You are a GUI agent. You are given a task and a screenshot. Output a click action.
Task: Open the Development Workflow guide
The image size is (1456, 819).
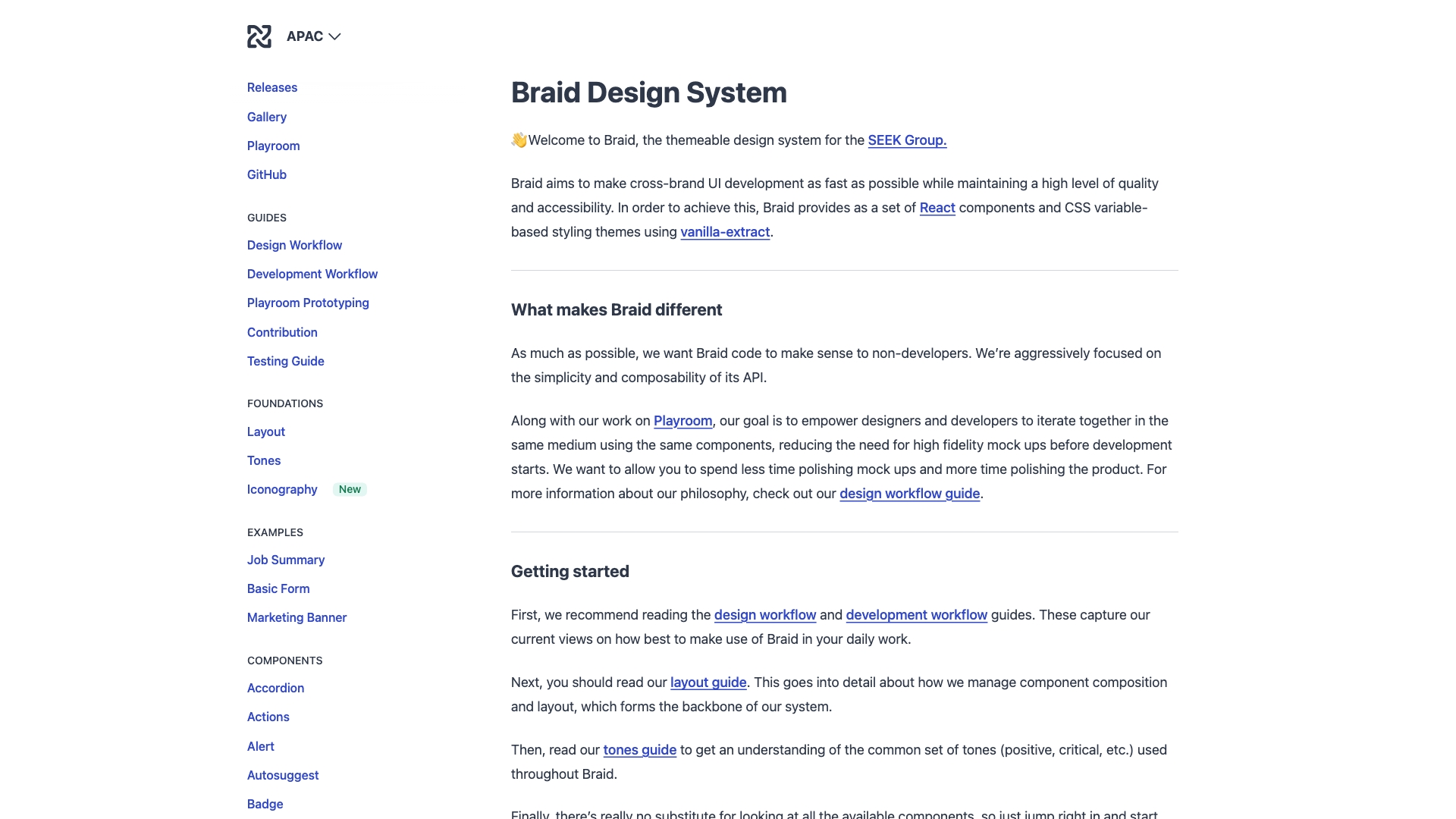pos(312,274)
